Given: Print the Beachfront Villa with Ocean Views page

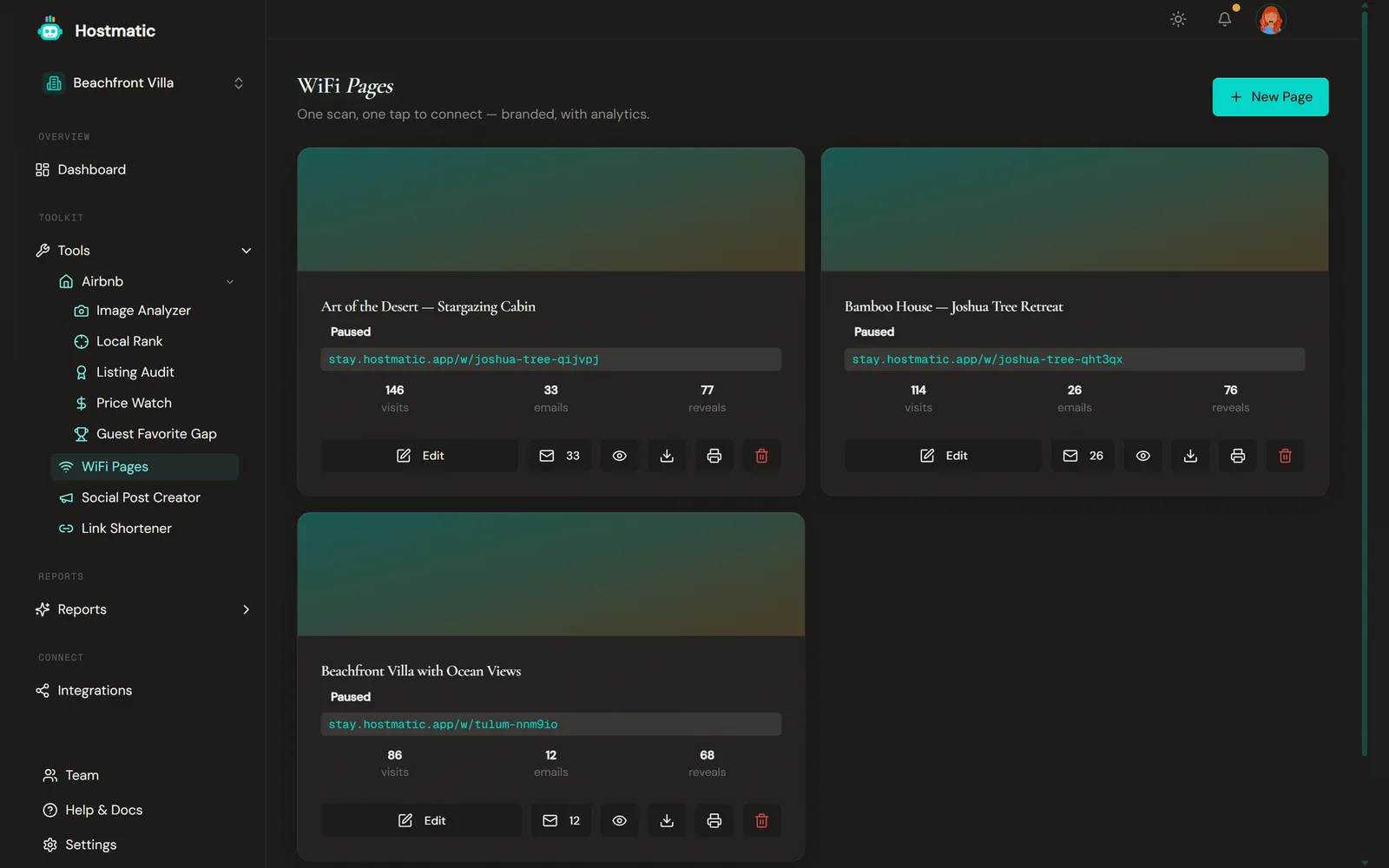Looking at the screenshot, I should [x=714, y=820].
